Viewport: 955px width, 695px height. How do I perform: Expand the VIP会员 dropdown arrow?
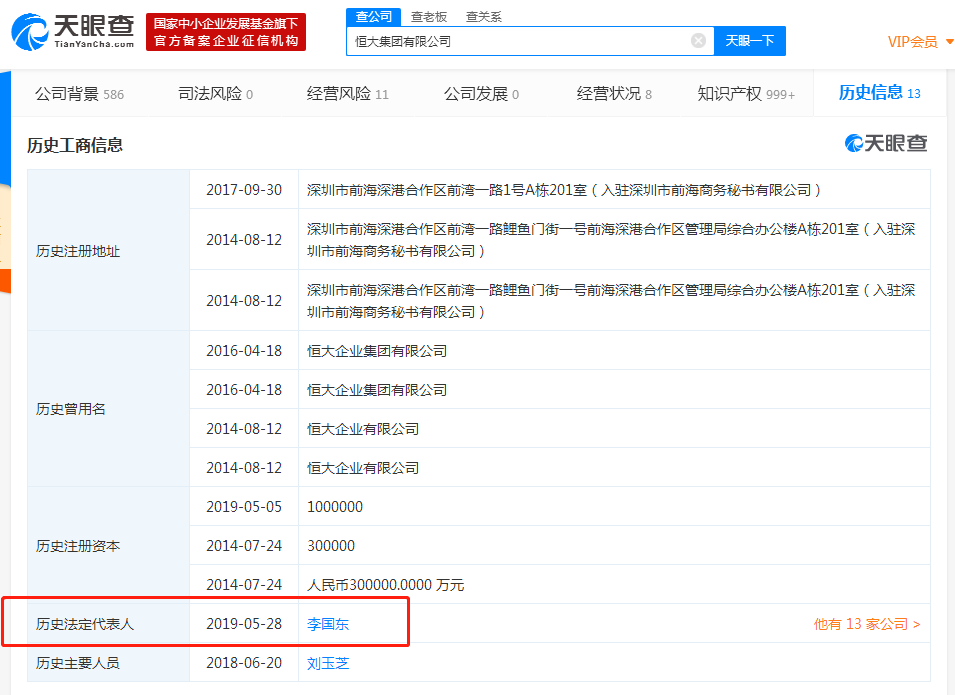coord(949,42)
